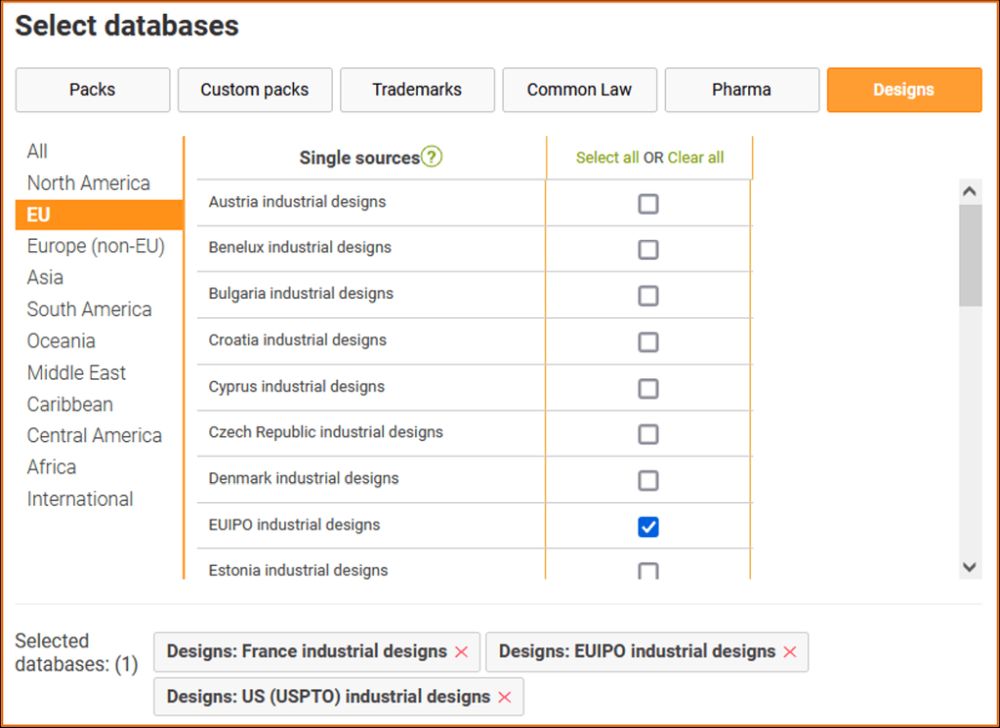Remove France industrial designs from selected databases

(x=461, y=652)
